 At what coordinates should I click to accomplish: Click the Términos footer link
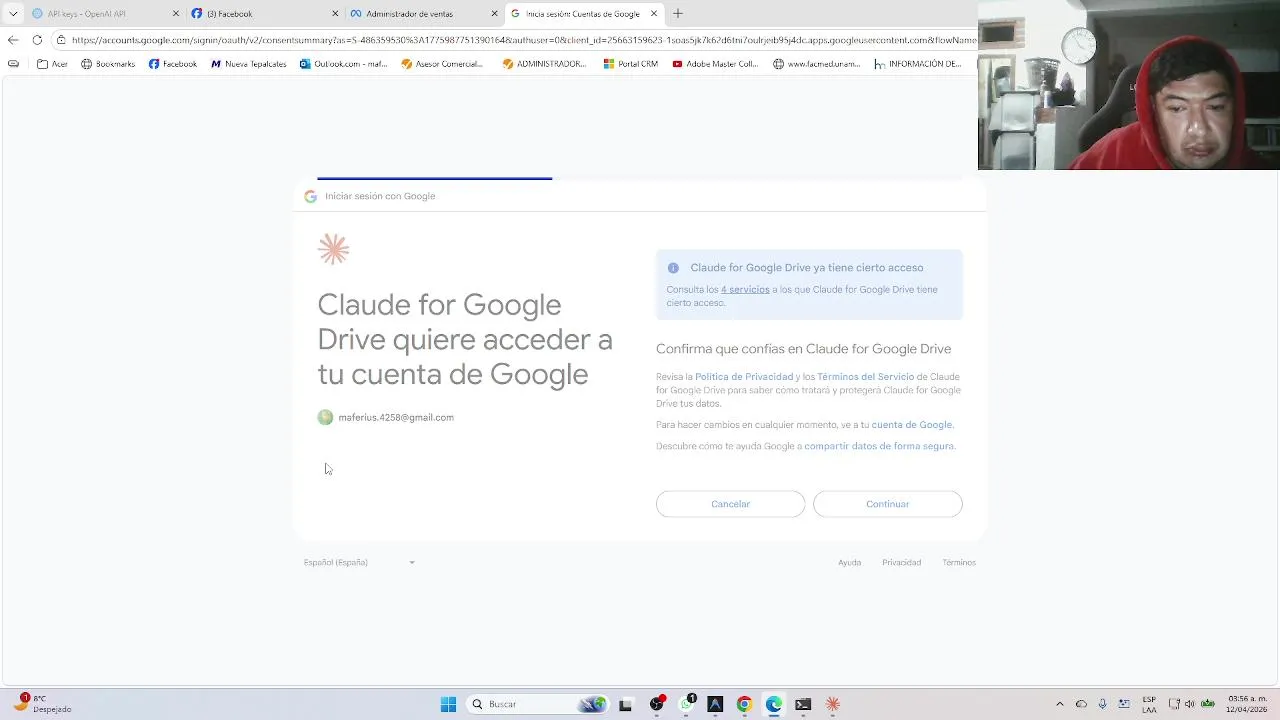pyautogui.click(x=959, y=563)
